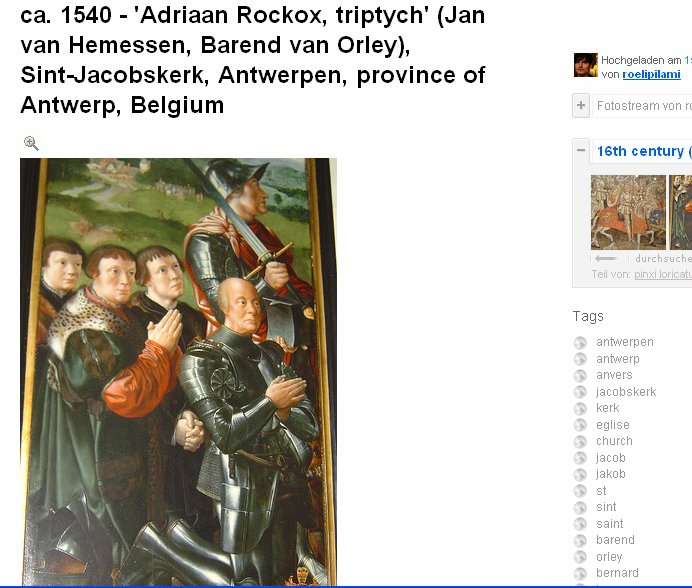Click globe icon beside kerk tag
Screen dimensions: 692x588
click(580, 408)
